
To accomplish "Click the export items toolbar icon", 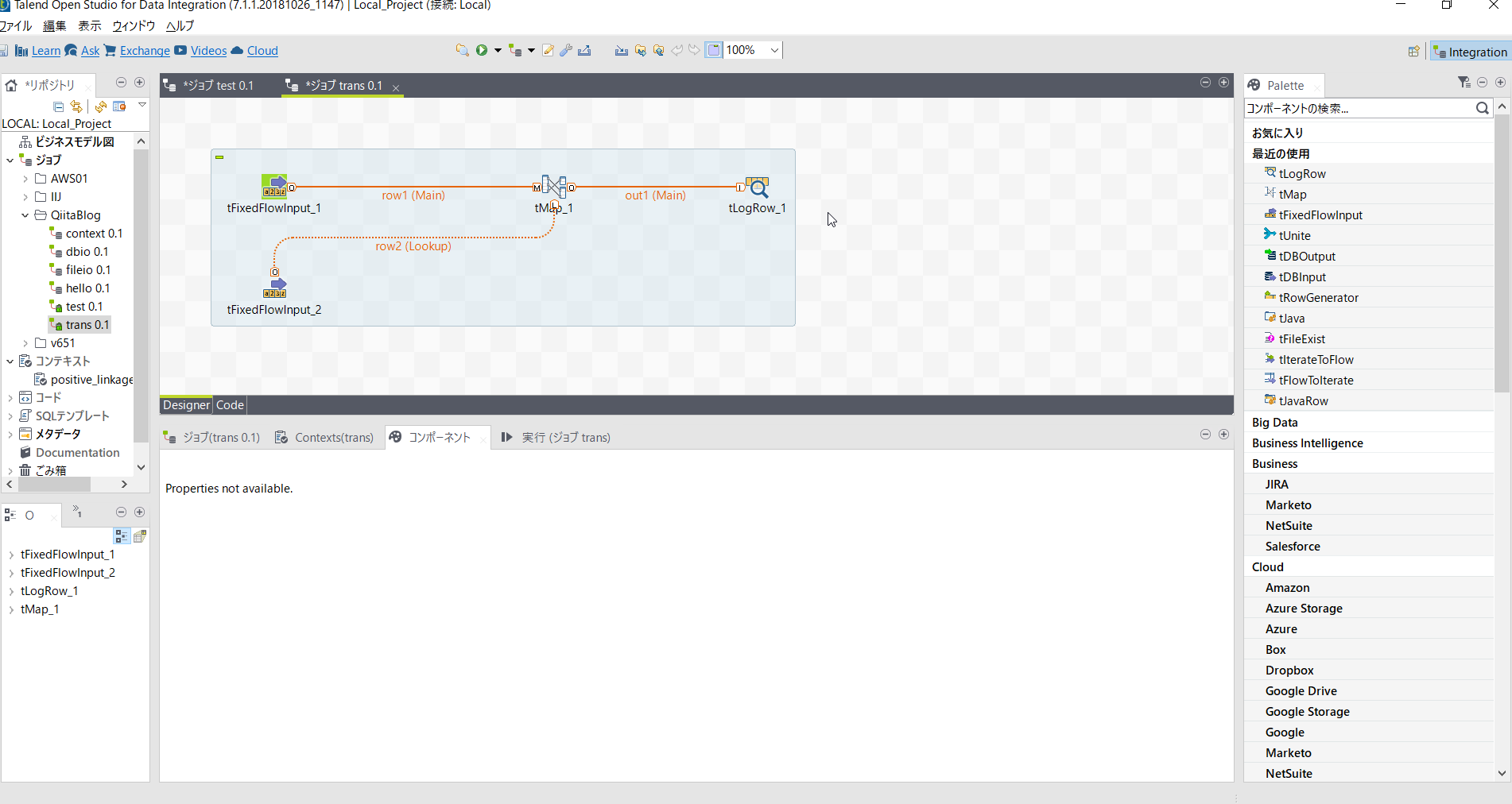I will point(641,49).
